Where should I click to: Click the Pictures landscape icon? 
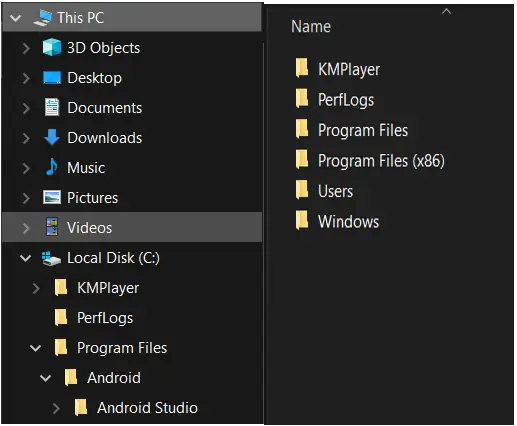pyautogui.click(x=52, y=197)
